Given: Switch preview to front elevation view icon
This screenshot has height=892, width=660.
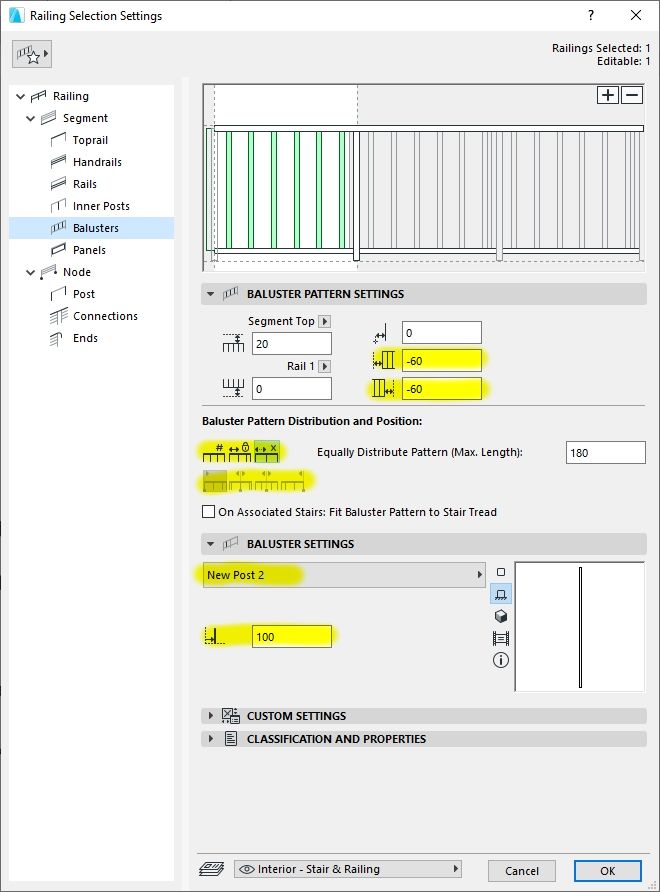Looking at the screenshot, I should [x=501, y=594].
